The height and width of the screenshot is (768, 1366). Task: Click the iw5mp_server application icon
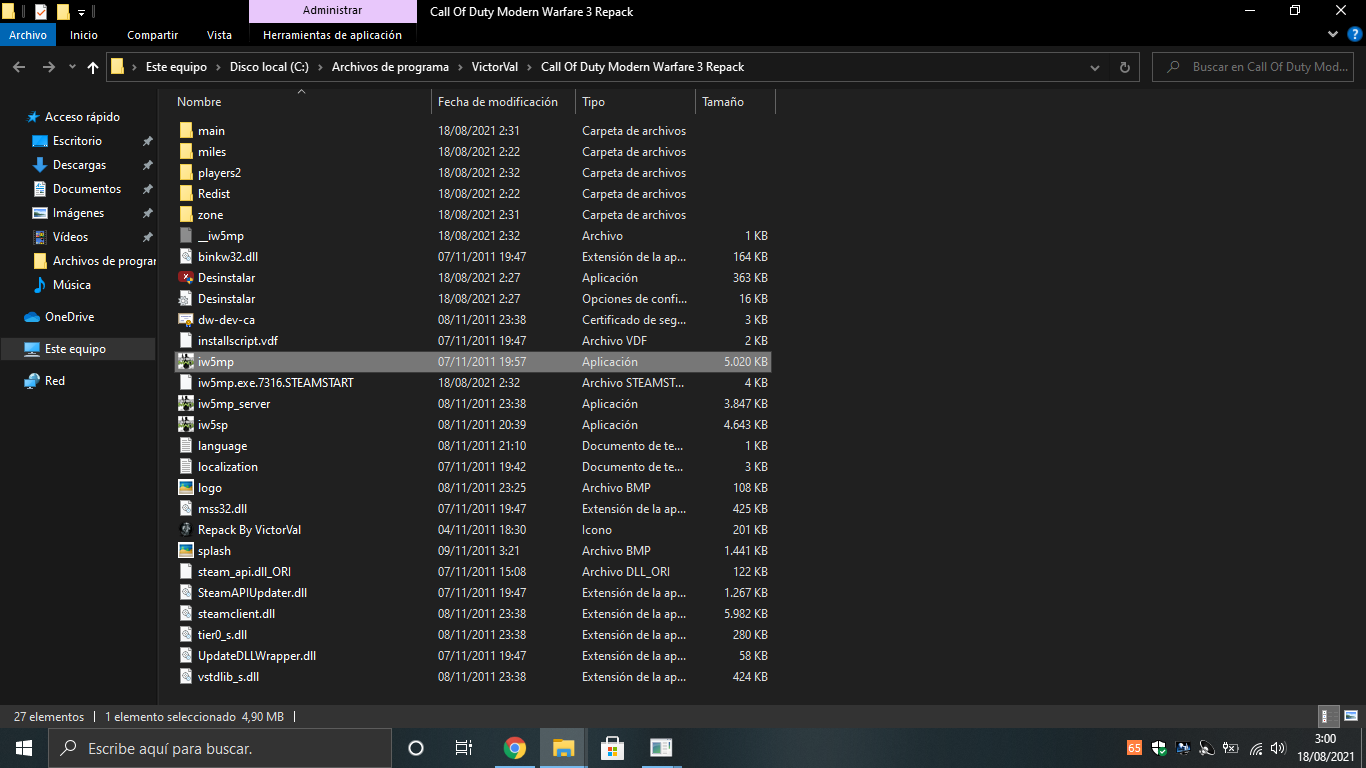[x=186, y=404]
